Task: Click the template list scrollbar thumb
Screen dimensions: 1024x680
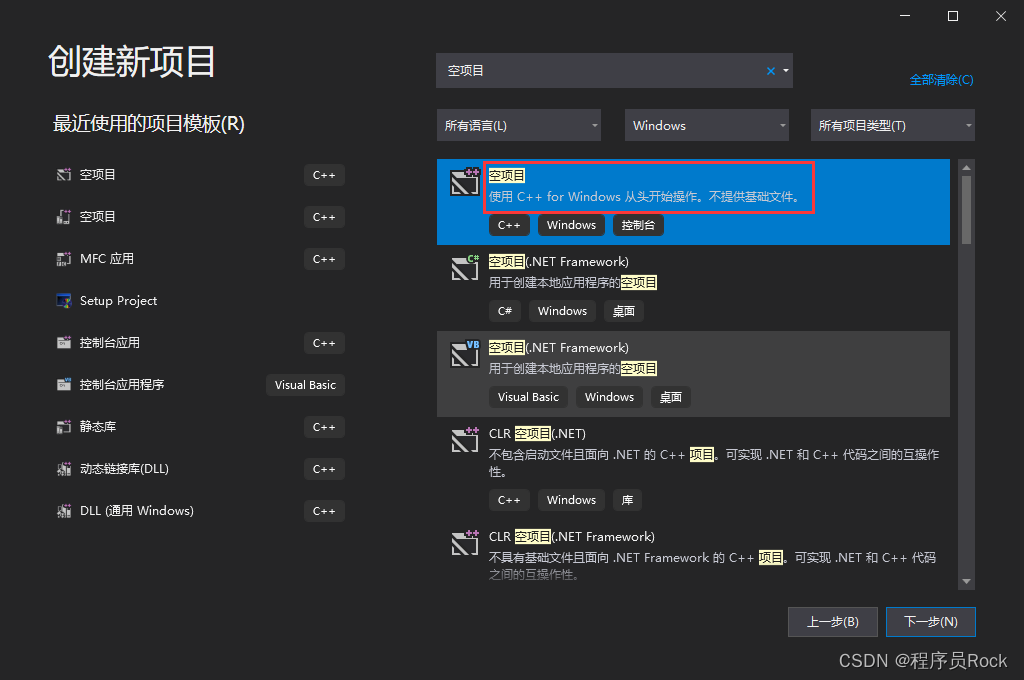Action: pos(967,210)
